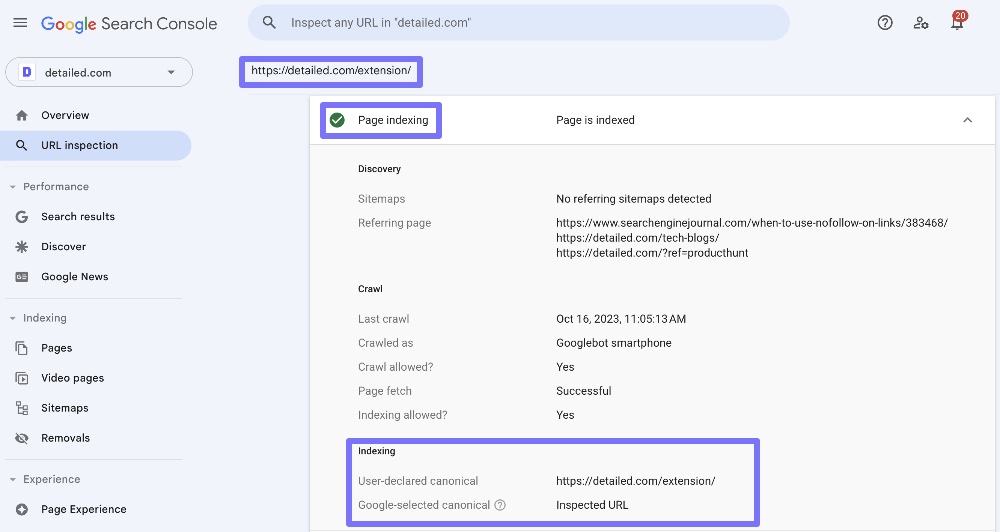1000x532 pixels.
Task: Focus the Inspect any URL search field
Action: point(518,23)
